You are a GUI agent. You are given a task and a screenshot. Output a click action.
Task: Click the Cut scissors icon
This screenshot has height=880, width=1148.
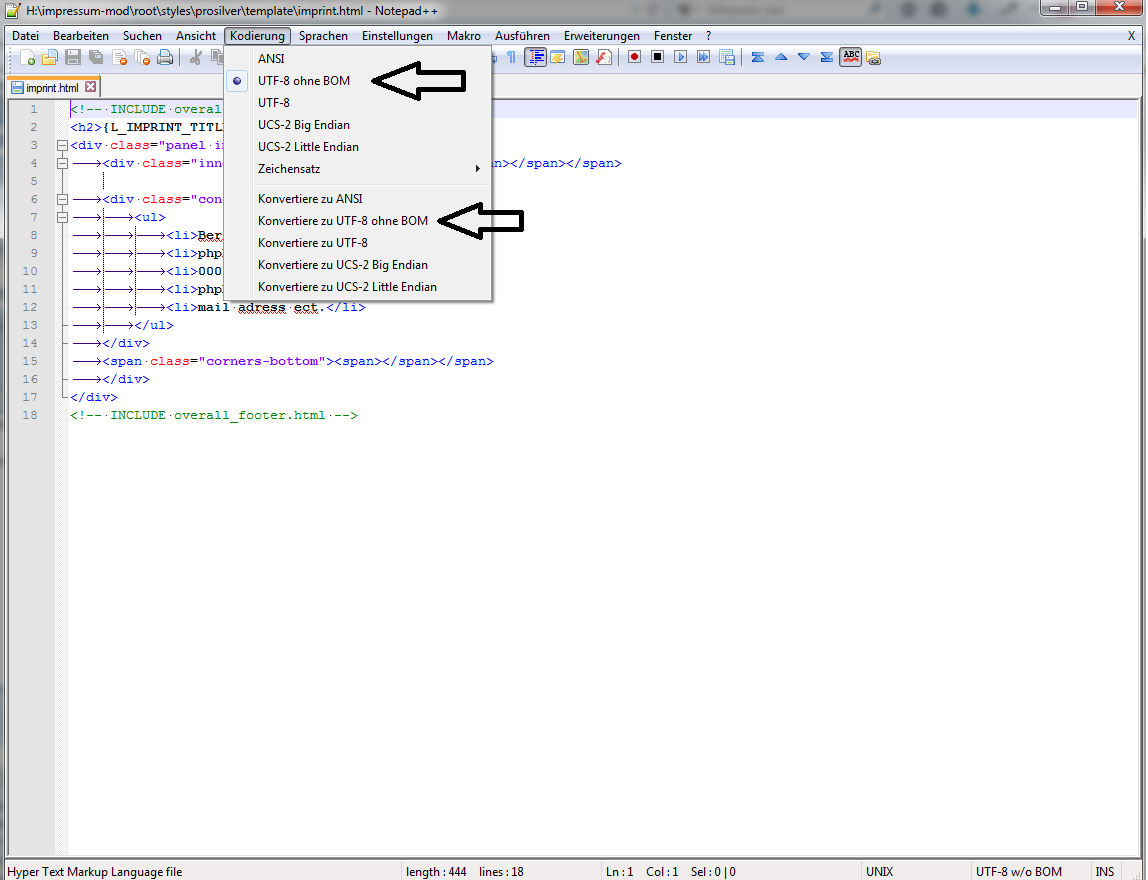coord(195,57)
